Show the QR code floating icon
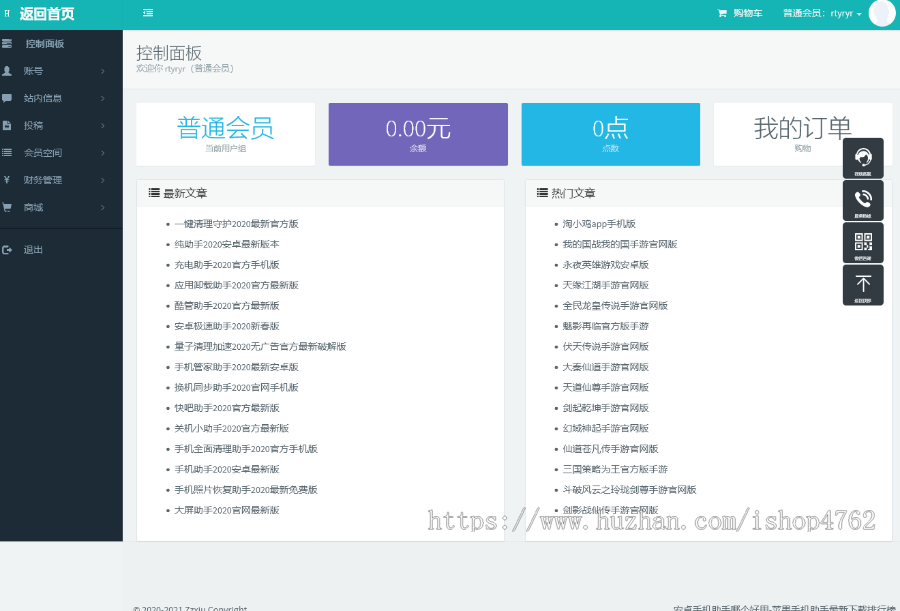 (863, 243)
